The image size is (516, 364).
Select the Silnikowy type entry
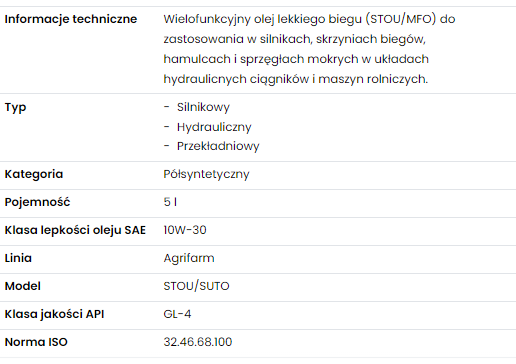pos(203,107)
